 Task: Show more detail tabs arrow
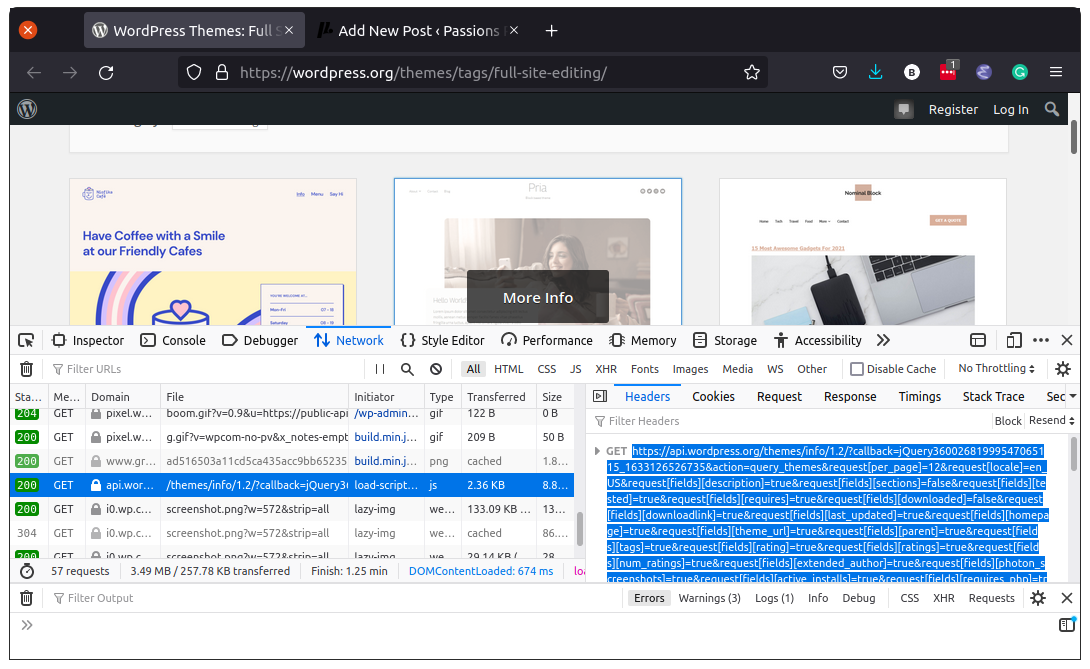point(1073,396)
